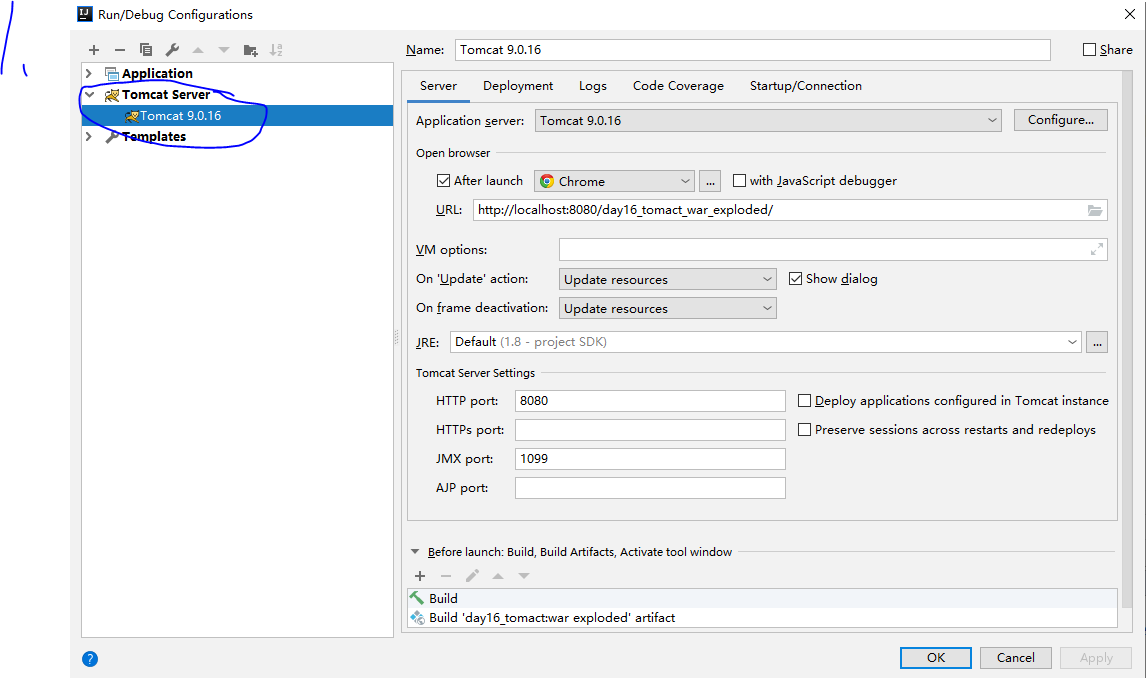Screen dimensions: 1146x678
Task: Remove before-launch task minus icon
Action: click(446, 576)
